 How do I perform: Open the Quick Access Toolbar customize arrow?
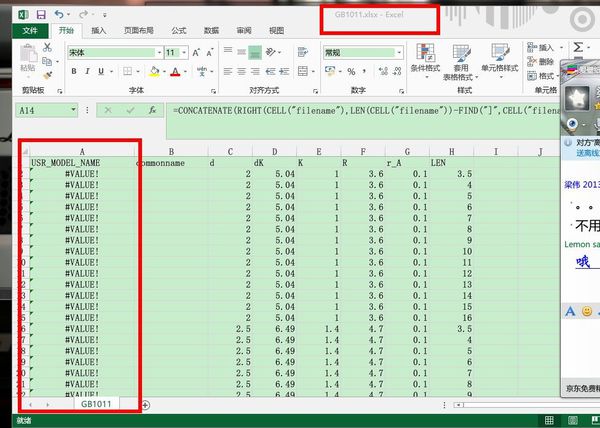[x=104, y=15]
